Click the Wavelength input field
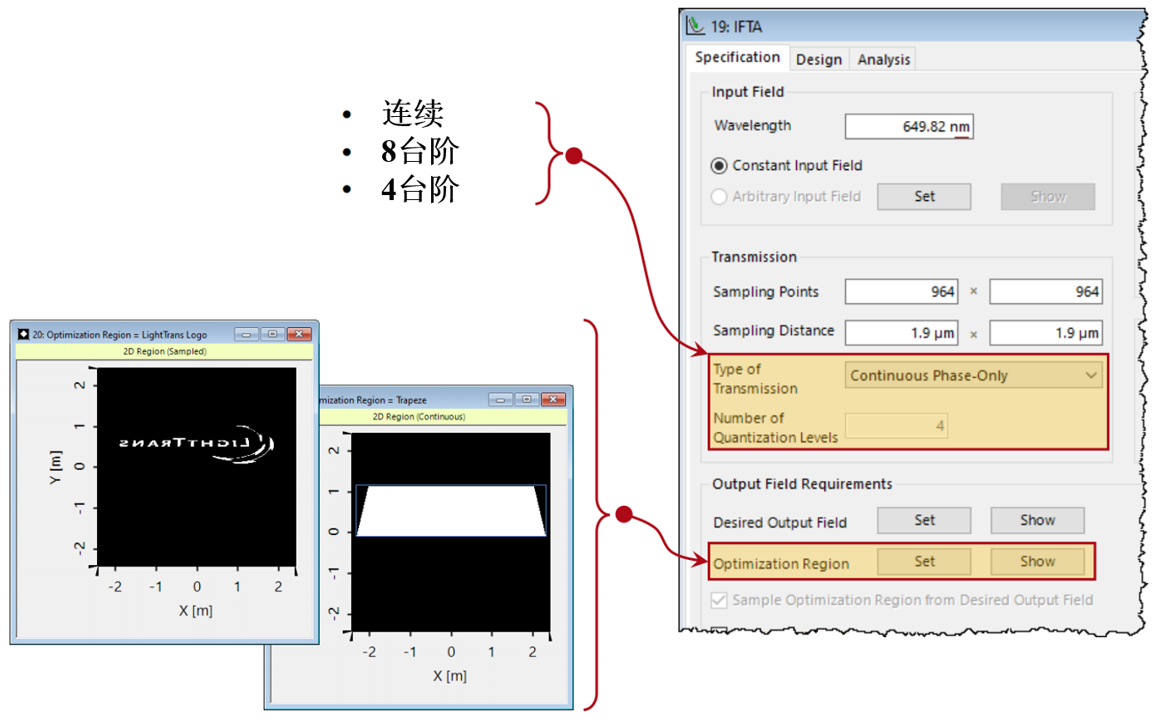Screen dimensions: 1154x723 pyautogui.click(x=908, y=127)
